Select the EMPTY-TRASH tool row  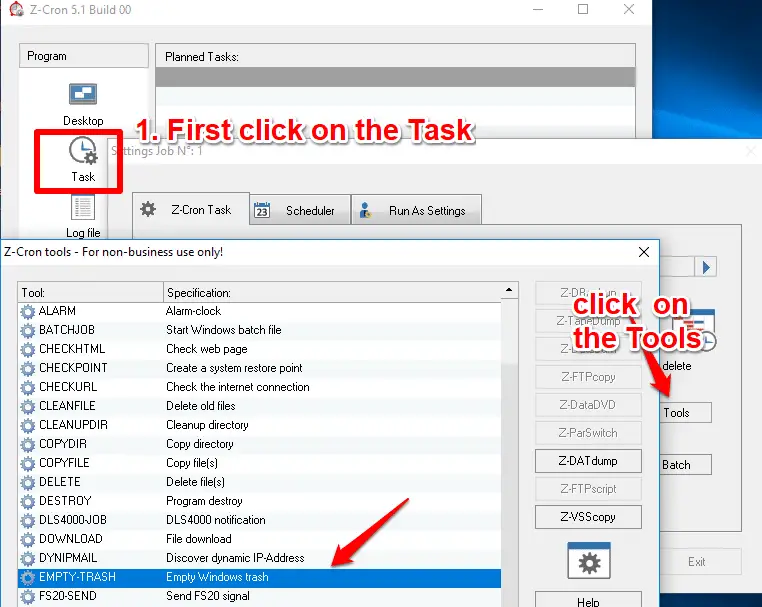pos(260,577)
